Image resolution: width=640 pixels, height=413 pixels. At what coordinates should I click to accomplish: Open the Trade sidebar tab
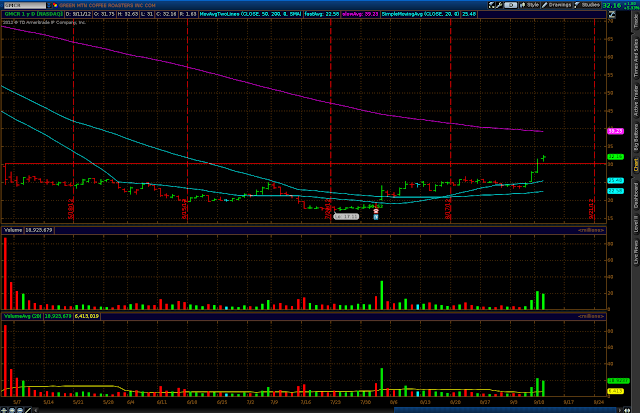point(636,21)
